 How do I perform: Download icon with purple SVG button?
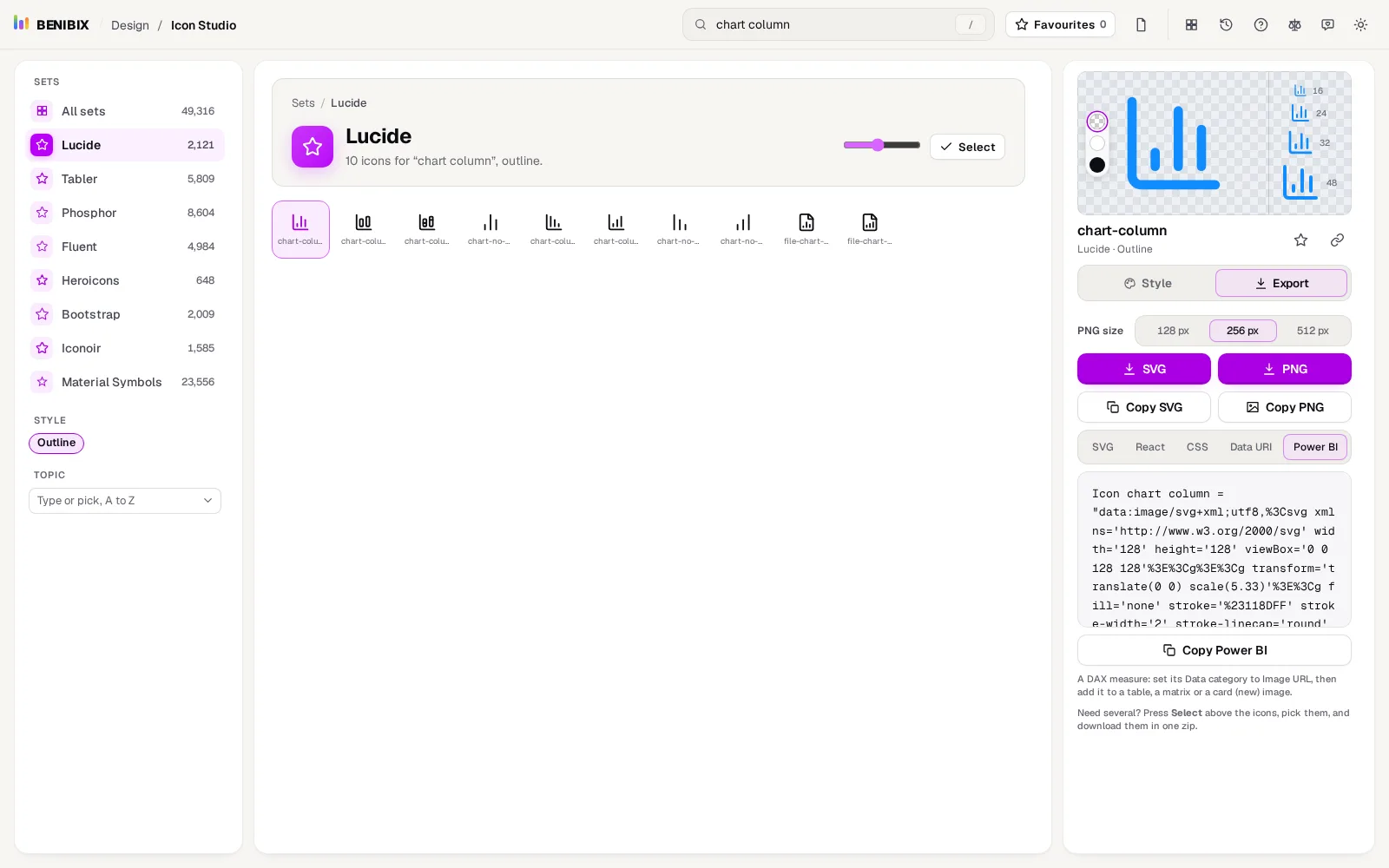[x=1144, y=369]
